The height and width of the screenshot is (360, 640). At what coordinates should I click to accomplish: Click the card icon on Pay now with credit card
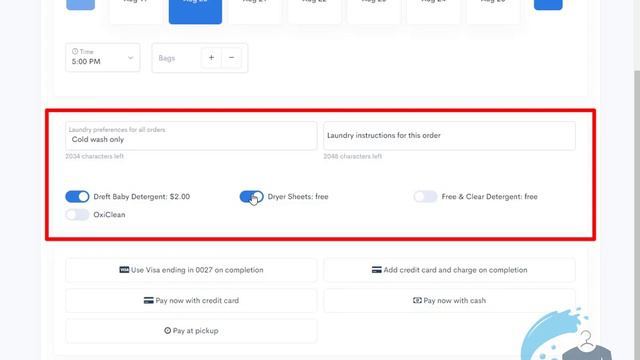tap(149, 300)
